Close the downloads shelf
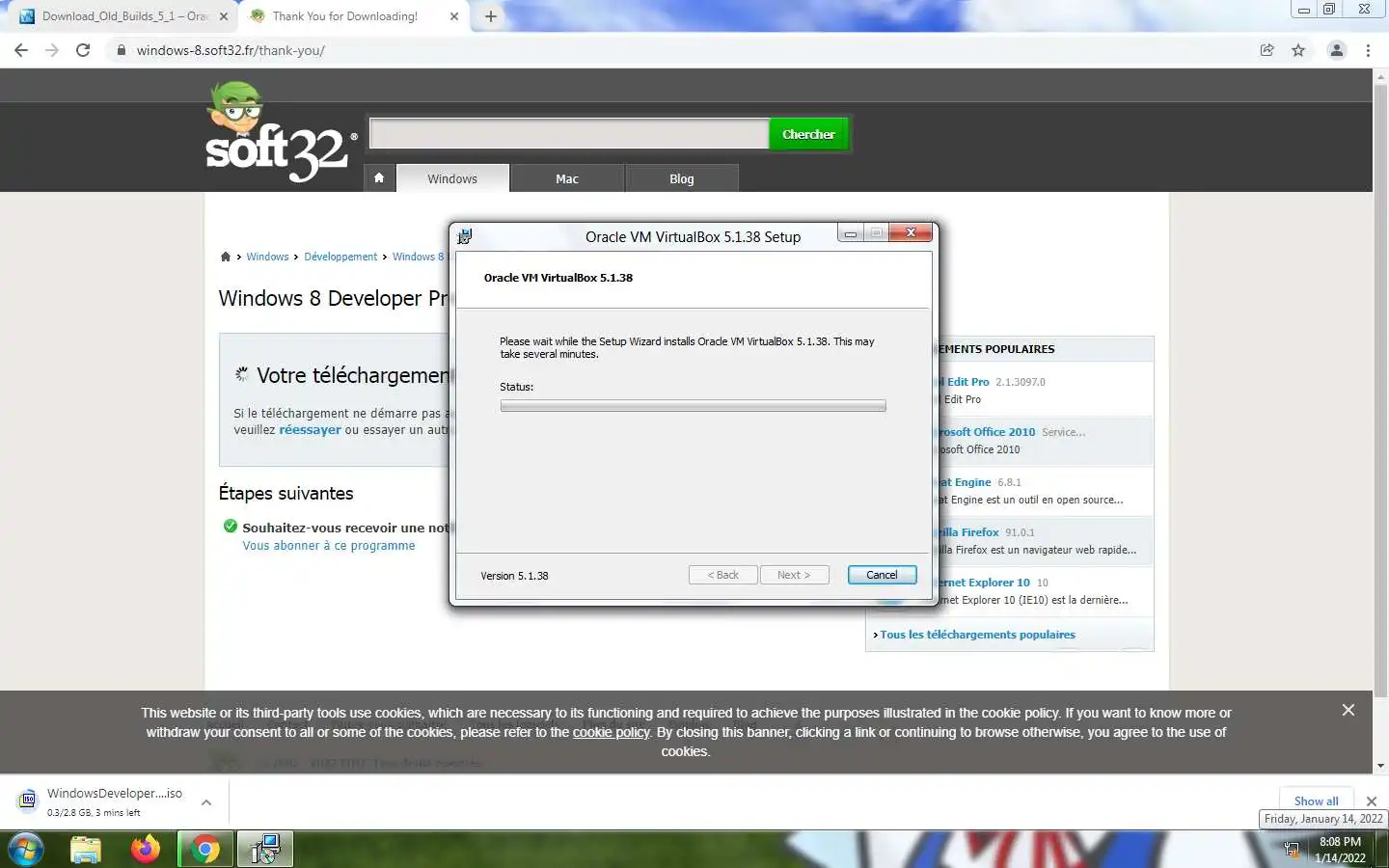The width and height of the screenshot is (1389, 868). click(x=1371, y=801)
